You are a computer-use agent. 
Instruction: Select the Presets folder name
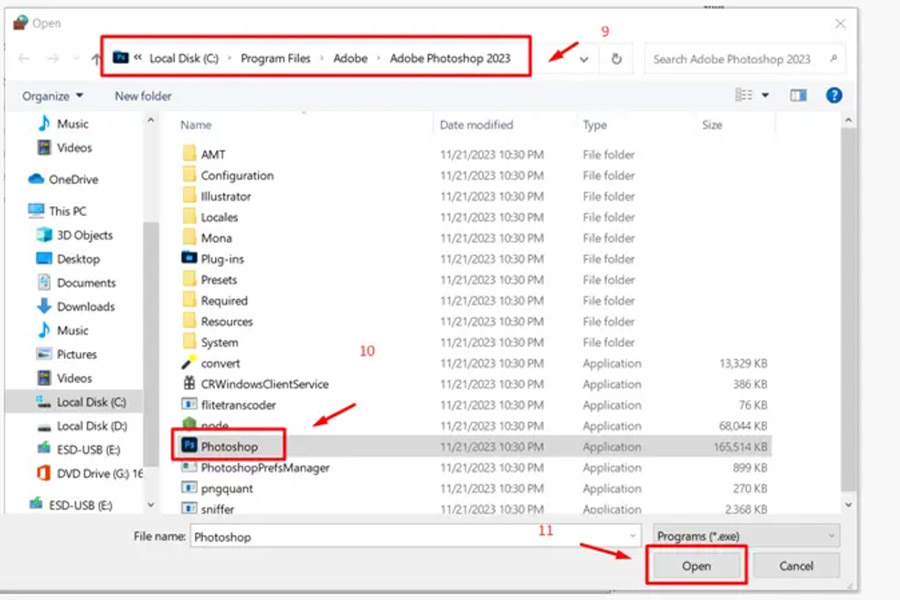(x=219, y=280)
